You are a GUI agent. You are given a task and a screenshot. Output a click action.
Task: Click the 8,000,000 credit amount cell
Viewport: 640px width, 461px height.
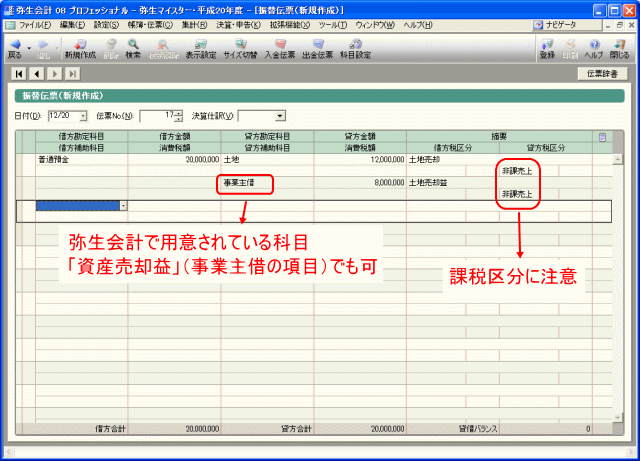[360, 183]
